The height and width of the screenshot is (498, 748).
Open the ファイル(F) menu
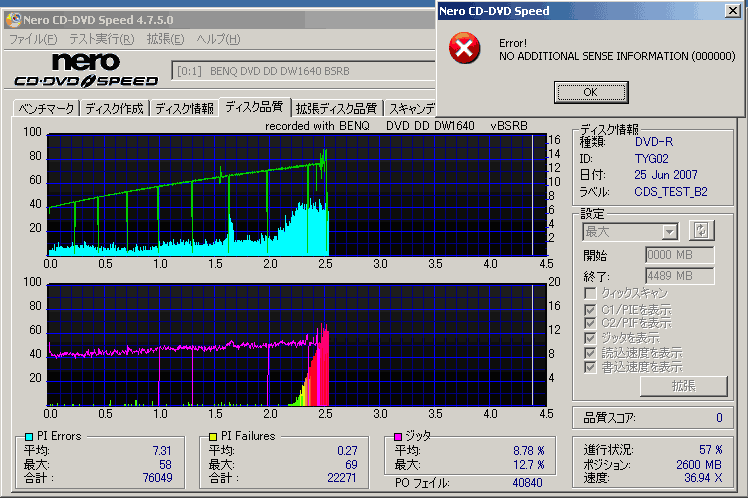pos(33,39)
